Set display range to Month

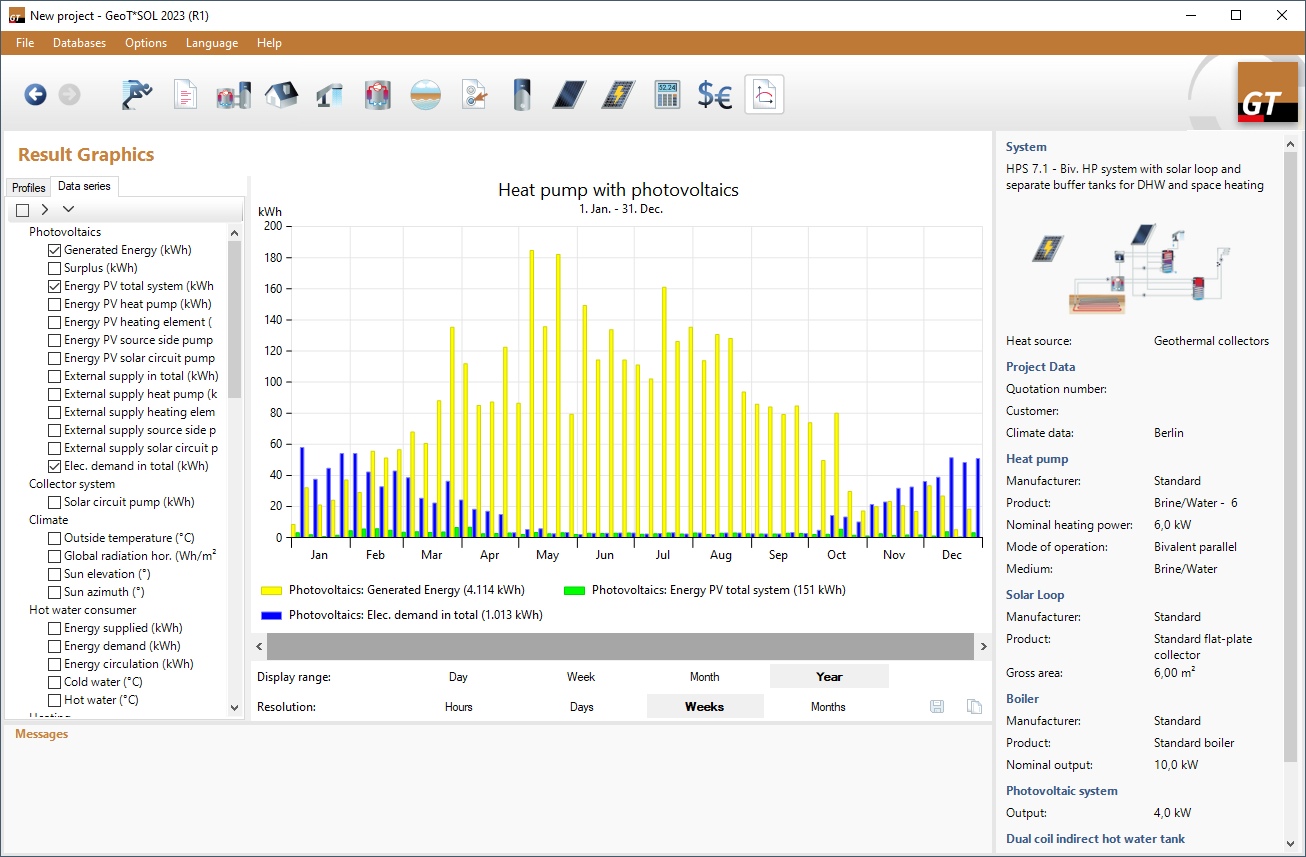704,677
